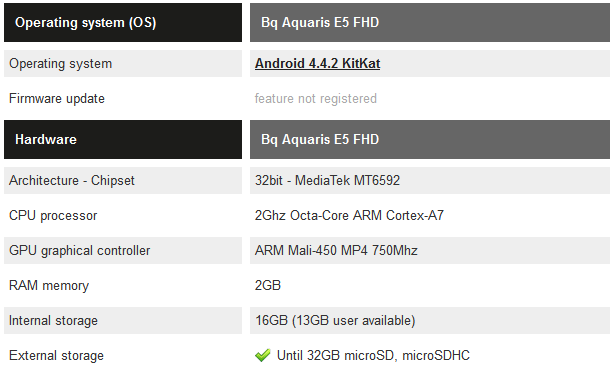Click the Bq Aquaris E5 FHD header beside Hardware
Screen dimensions: 613x377
(x=430, y=139)
